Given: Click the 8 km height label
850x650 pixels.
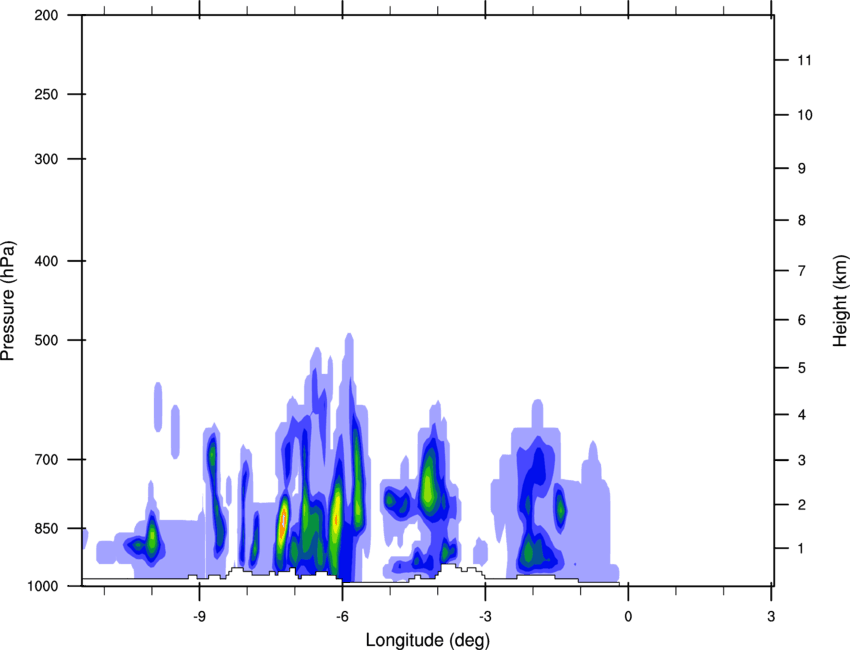Looking at the screenshot, I should point(801,220).
